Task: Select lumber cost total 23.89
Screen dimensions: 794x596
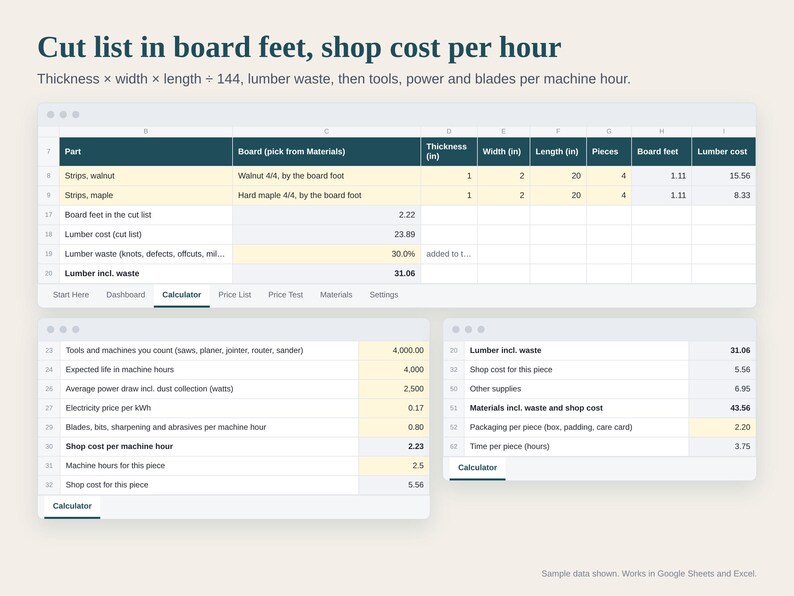Action: tap(326, 234)
